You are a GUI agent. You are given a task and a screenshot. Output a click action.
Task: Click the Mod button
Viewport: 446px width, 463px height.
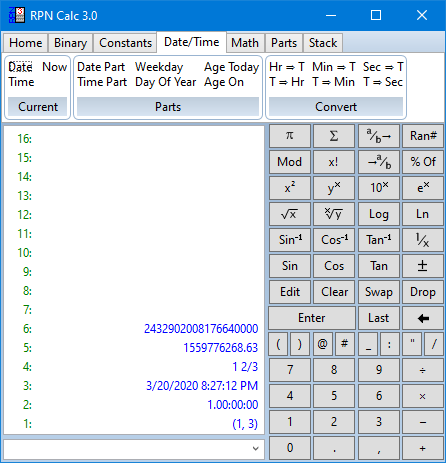(x=289, y=162)
